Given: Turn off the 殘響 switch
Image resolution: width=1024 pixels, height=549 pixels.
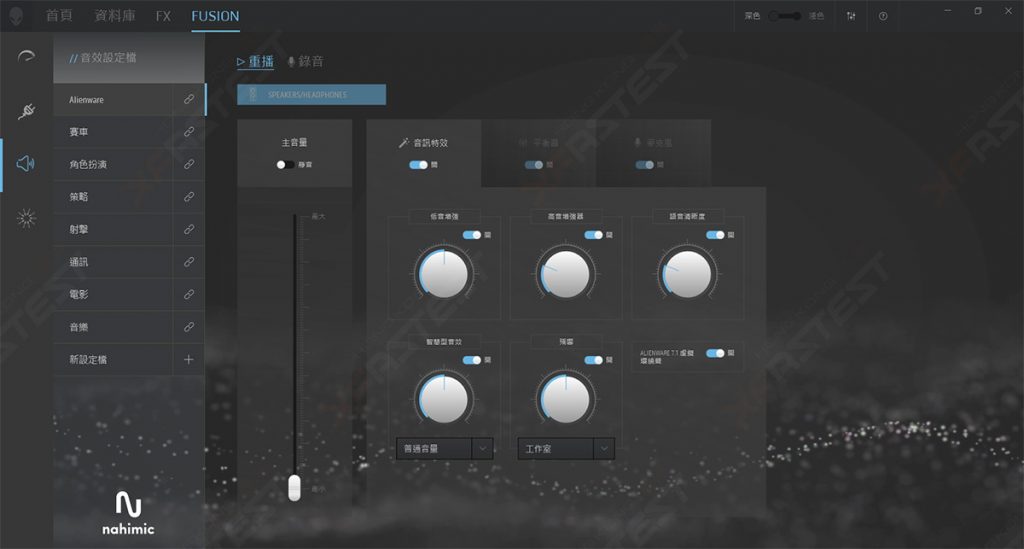Looking at the screenshot, I should coord(594,360).
